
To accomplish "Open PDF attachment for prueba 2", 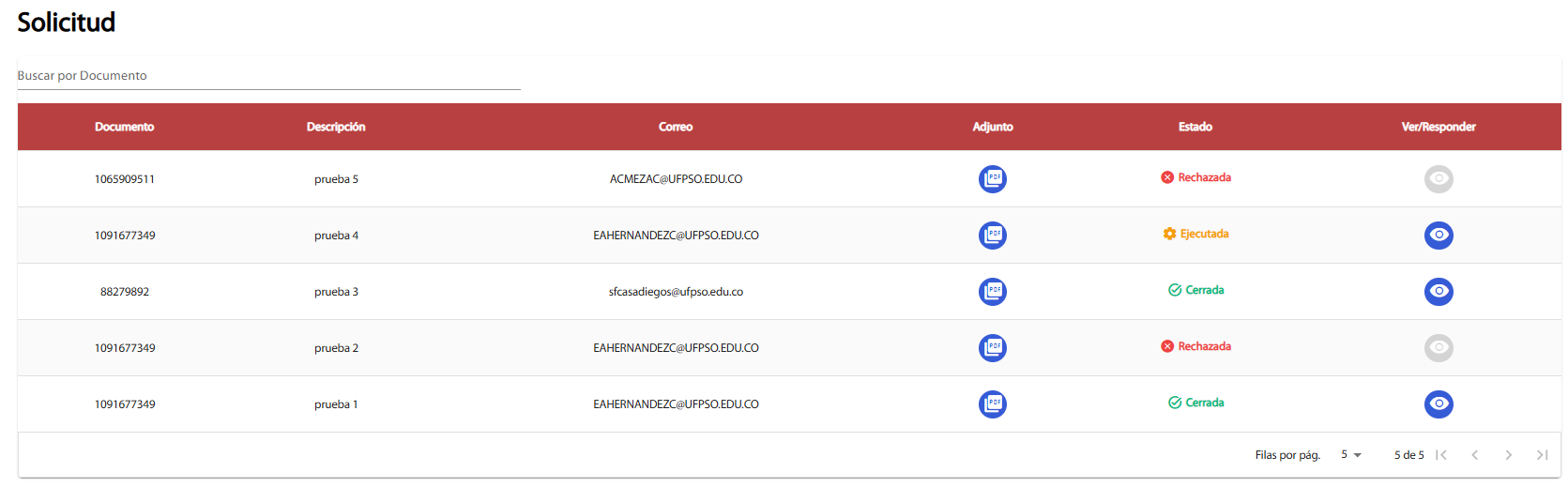I will pyautogui.click(x=992, y=347).
